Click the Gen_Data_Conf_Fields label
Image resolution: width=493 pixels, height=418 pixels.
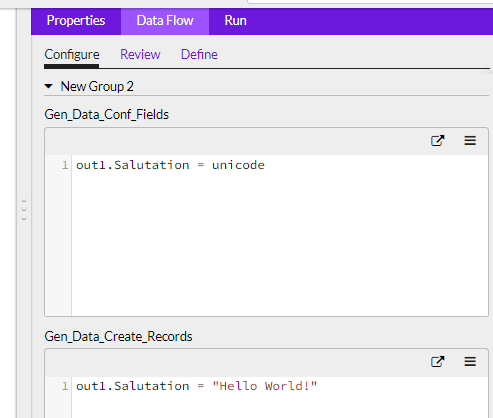point(107,114)
